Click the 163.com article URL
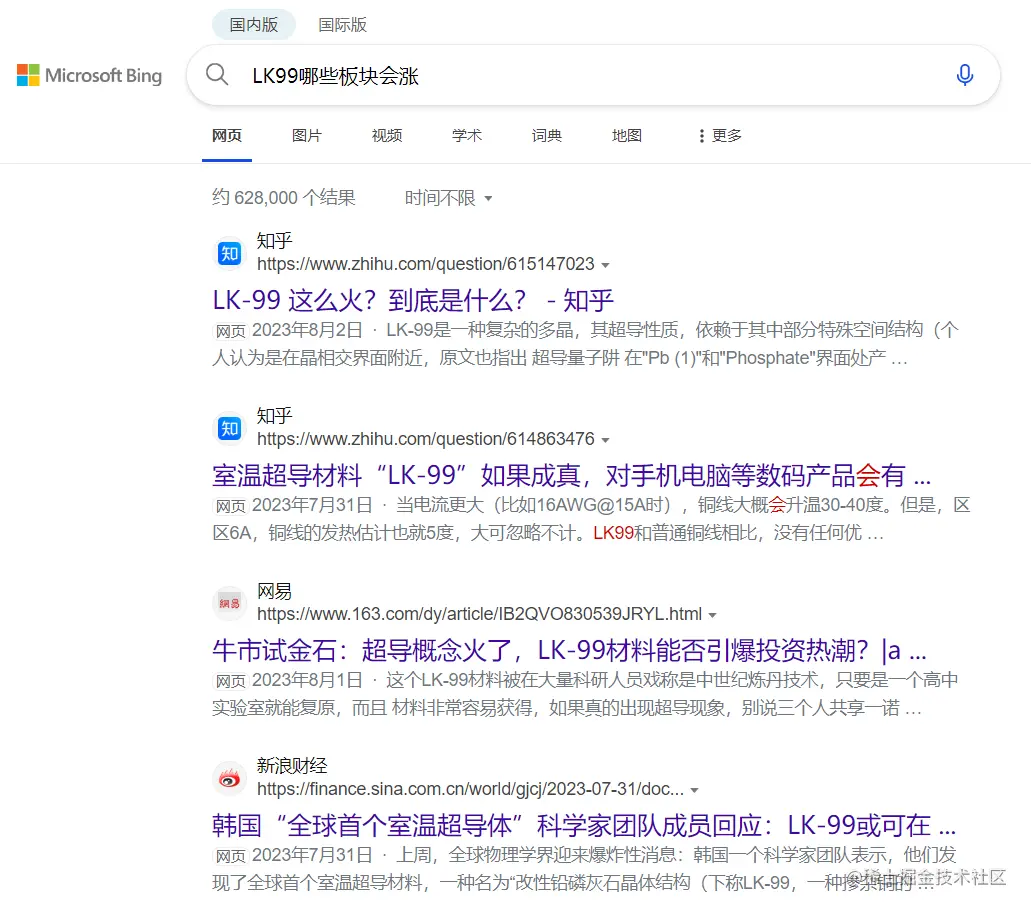 coord(479,614)
